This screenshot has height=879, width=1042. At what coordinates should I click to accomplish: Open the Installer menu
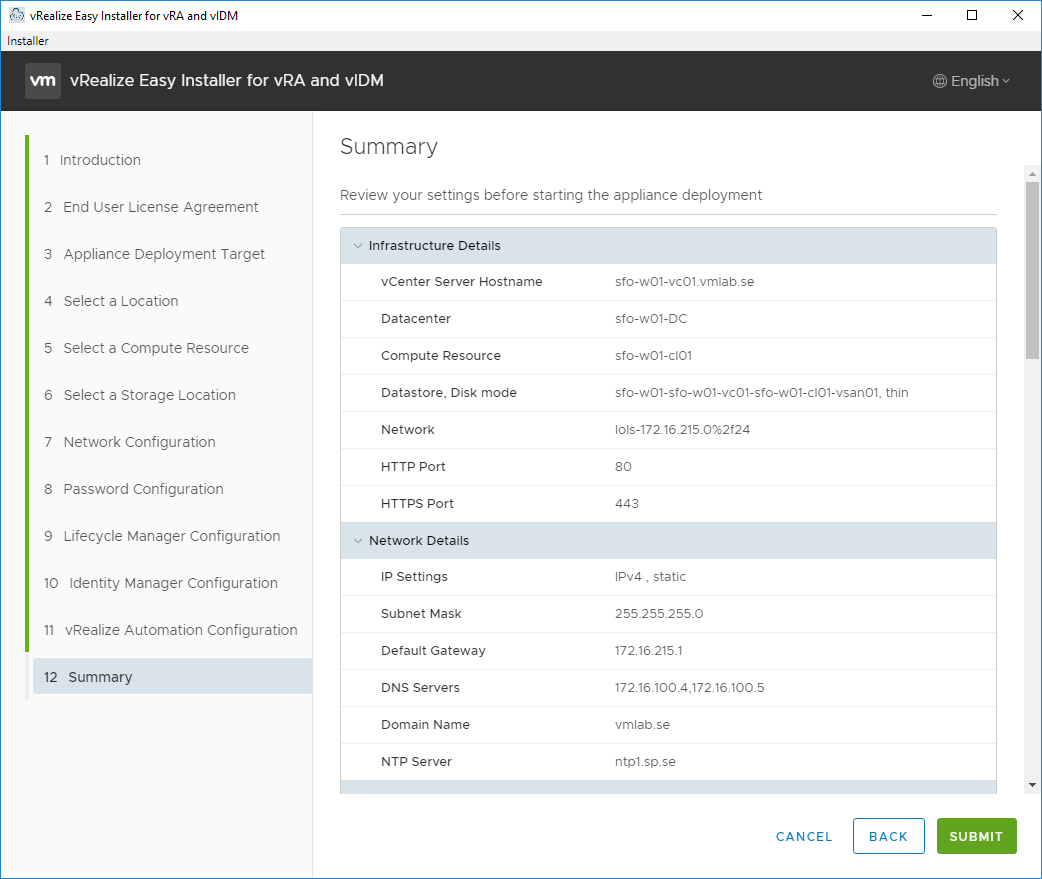[27, 41]
